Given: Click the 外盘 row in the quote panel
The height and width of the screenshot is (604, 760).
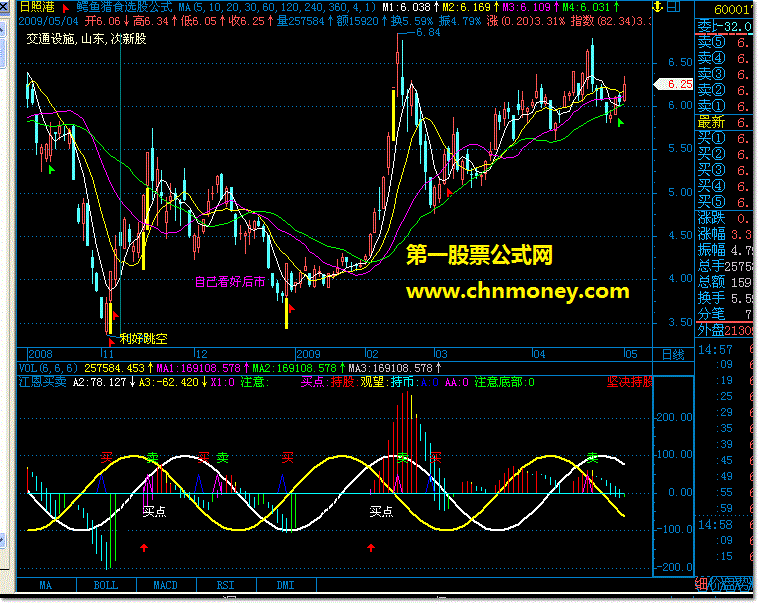Looking at the screenshot, I should [x=724, y=331].
